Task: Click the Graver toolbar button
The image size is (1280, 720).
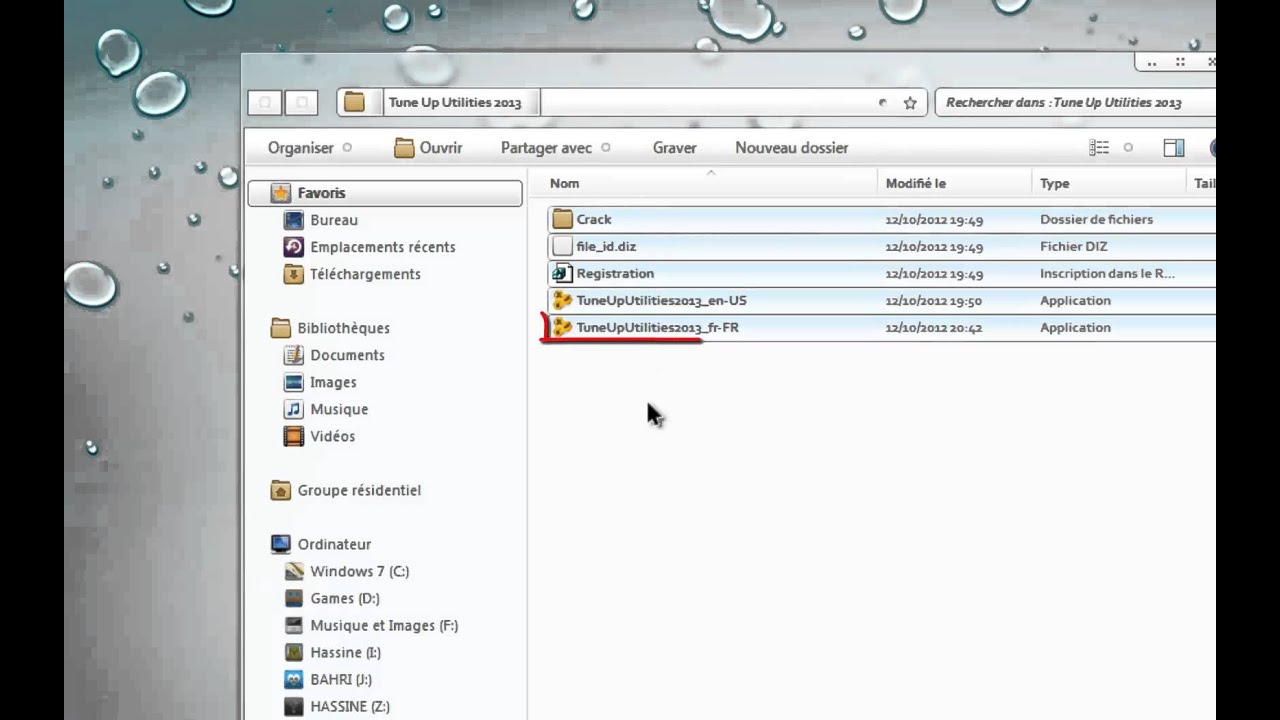Action: (x=674, y=148)
